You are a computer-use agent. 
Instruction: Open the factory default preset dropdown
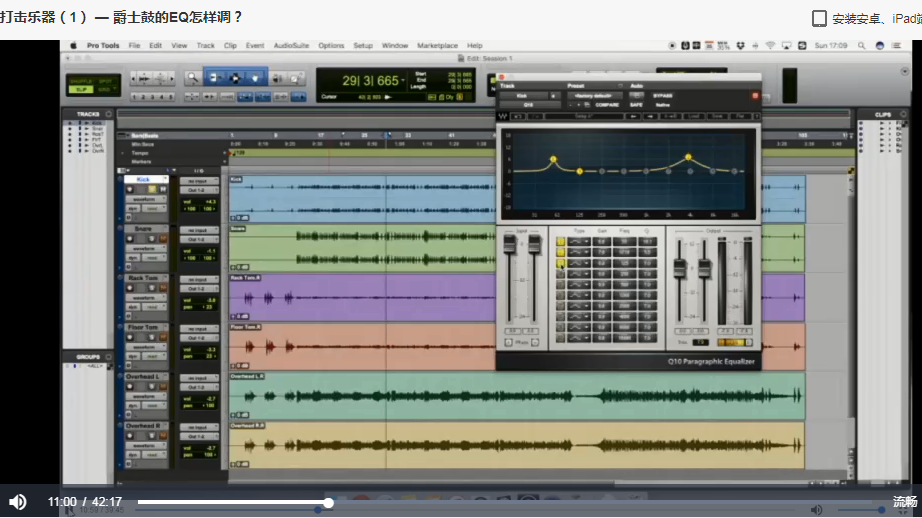click(594, 95)
